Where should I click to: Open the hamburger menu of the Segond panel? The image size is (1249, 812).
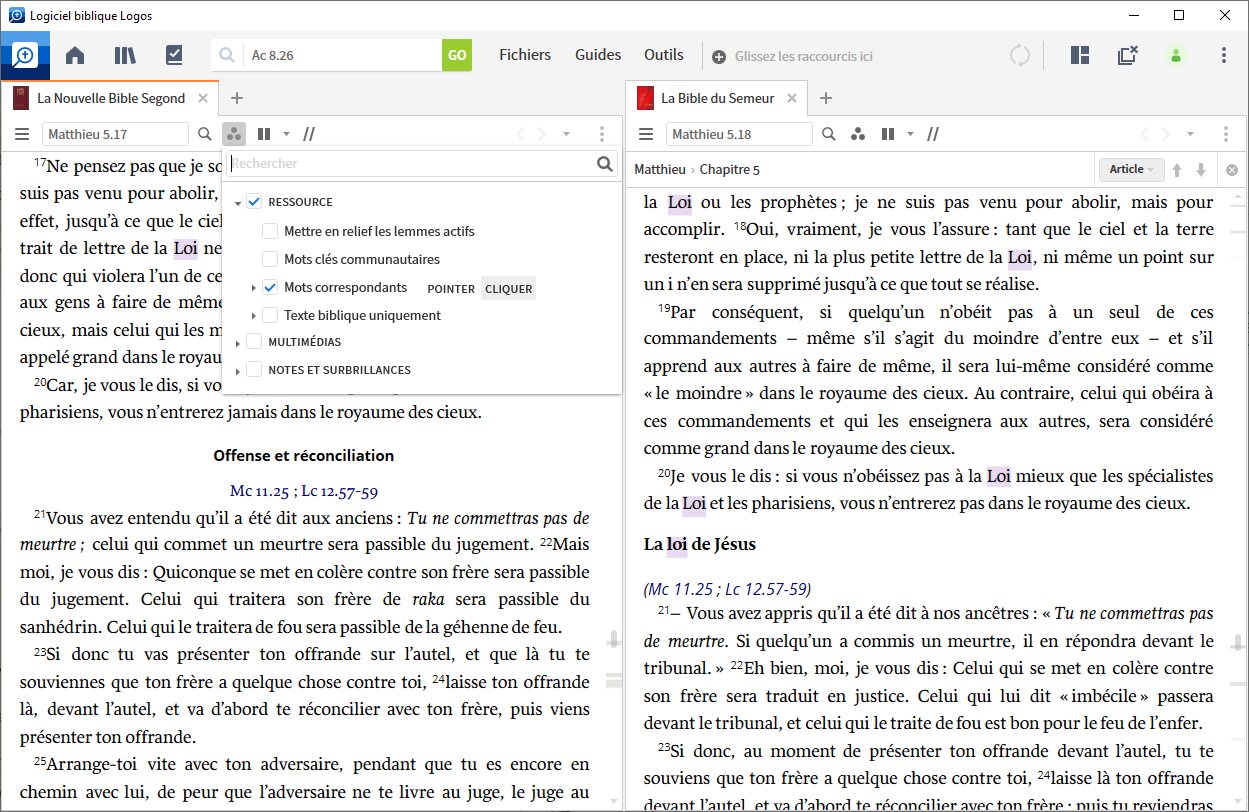click(22, 134)
